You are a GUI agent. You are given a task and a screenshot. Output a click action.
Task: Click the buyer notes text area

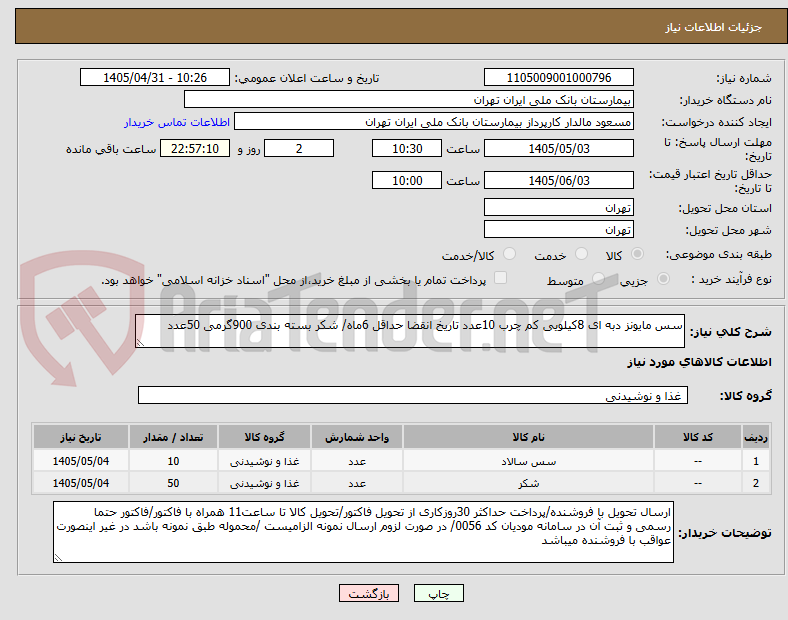[363, 532]
